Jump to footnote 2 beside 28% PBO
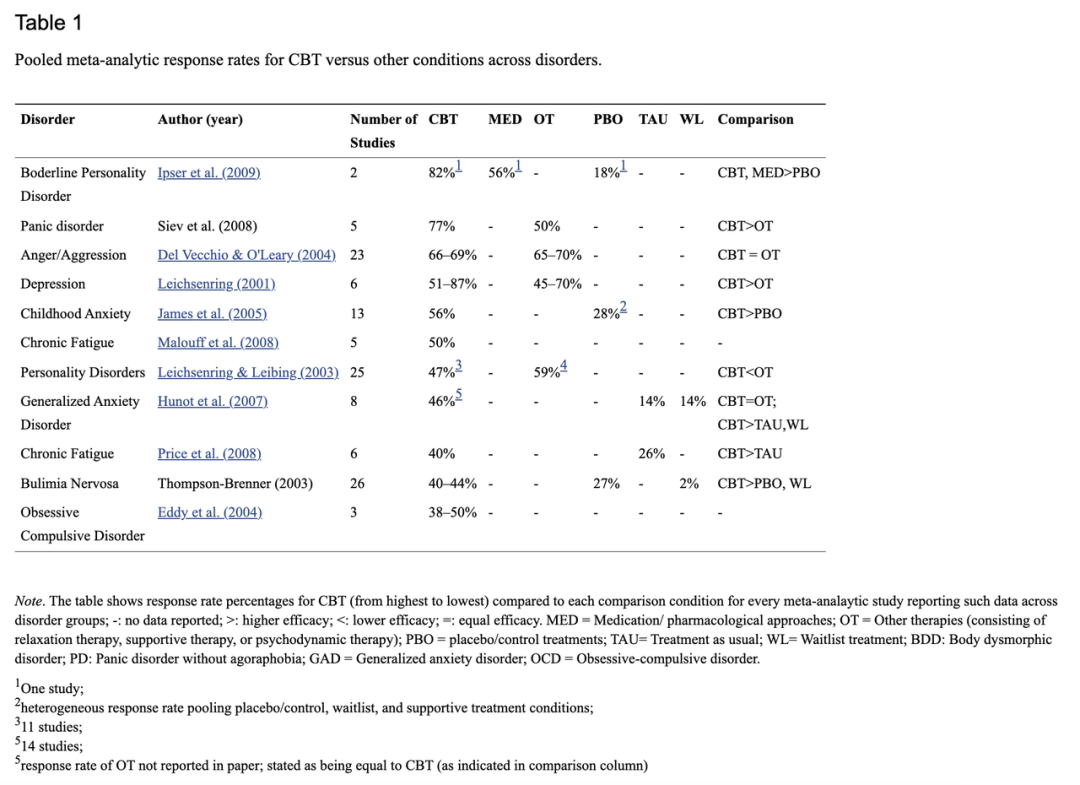The image size is (1080, 785). (x=623, y=307)
